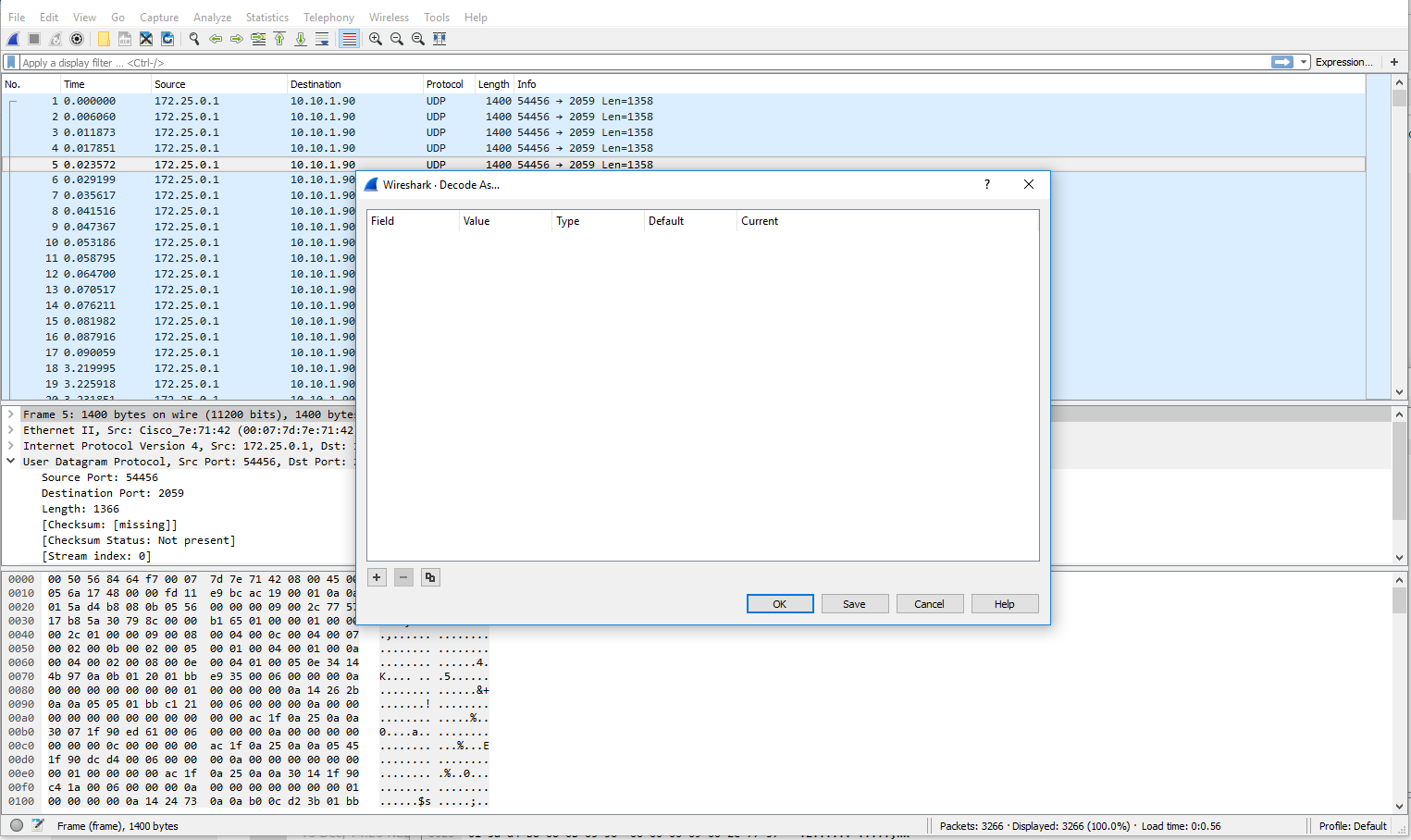Click the packet list scrollbar down arrow

click(1399, 392)
